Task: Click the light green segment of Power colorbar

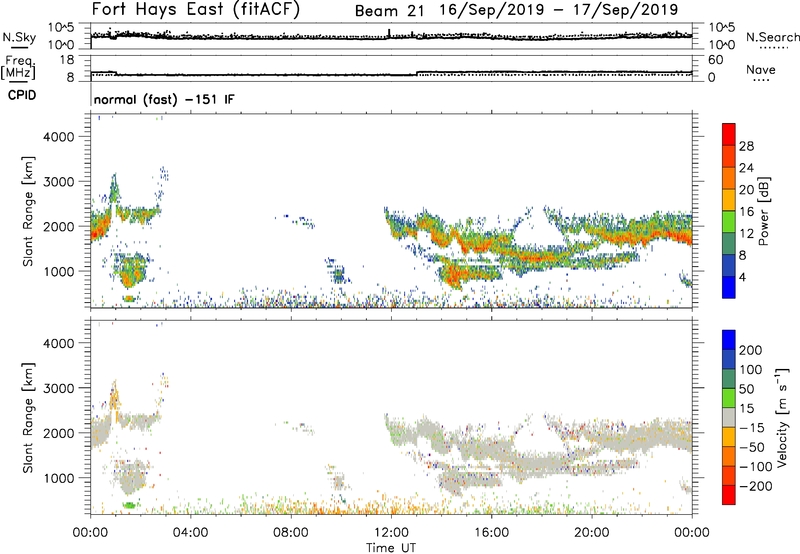Action: (x=729, y=222)
